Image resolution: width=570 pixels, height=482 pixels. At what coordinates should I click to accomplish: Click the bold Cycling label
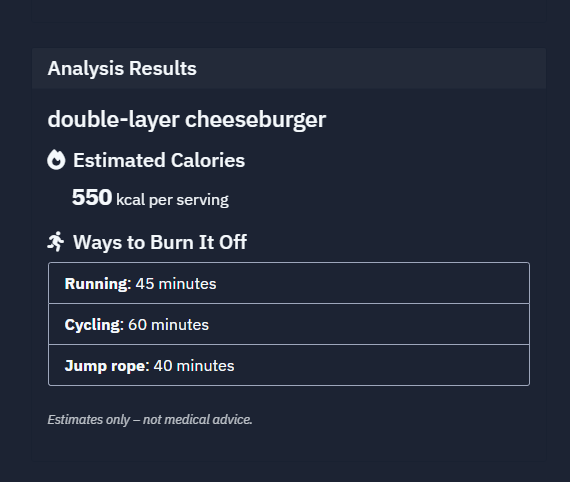click(x=92, y=325)
